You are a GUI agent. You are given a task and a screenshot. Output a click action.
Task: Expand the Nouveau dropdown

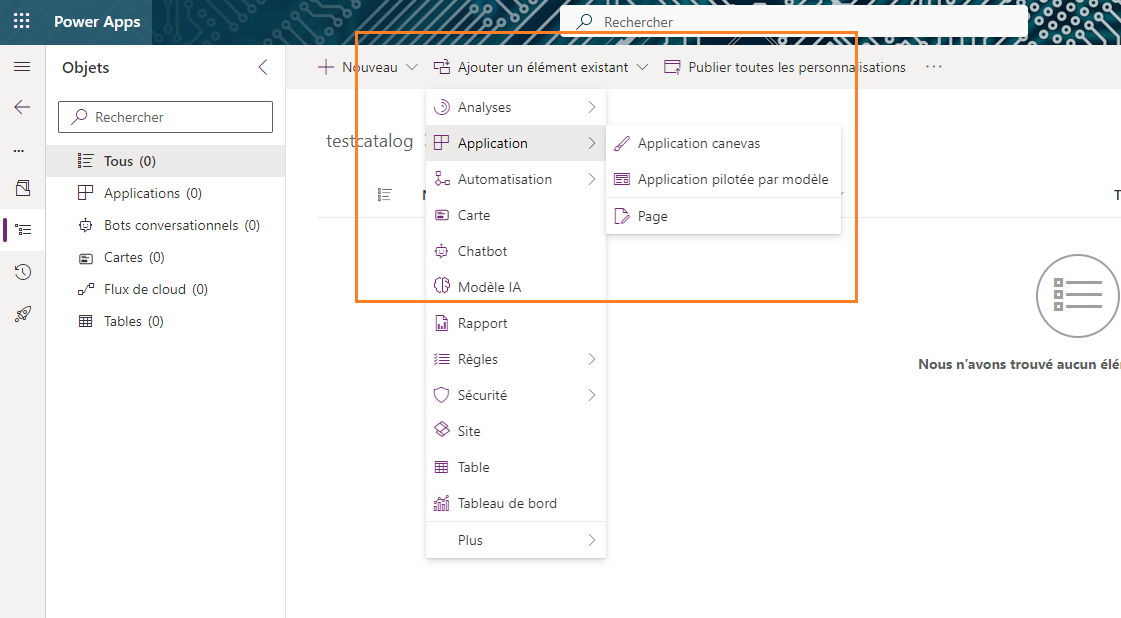(x=367, y=67)
